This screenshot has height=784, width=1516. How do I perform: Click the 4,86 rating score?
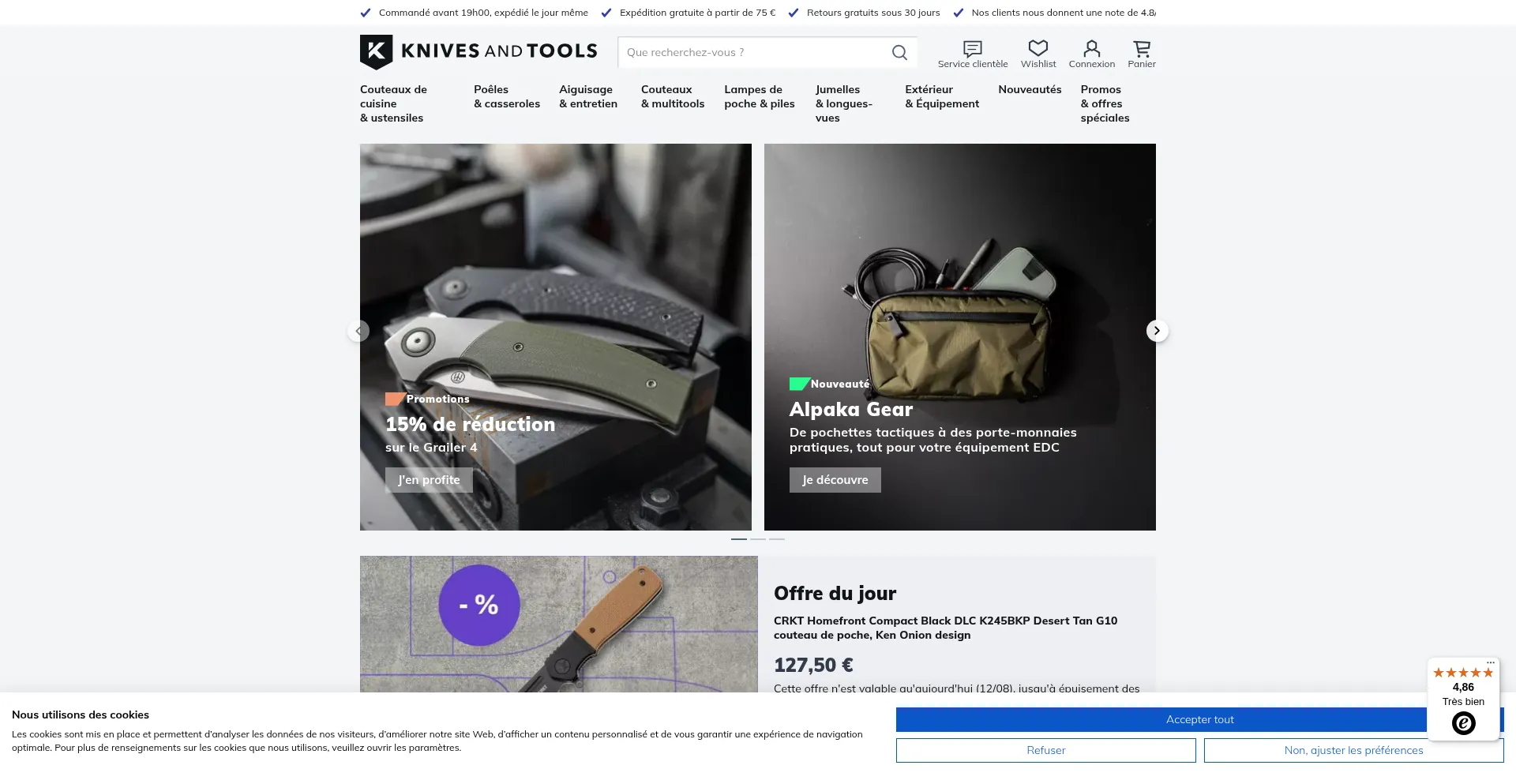click(x=1463, y=687)
